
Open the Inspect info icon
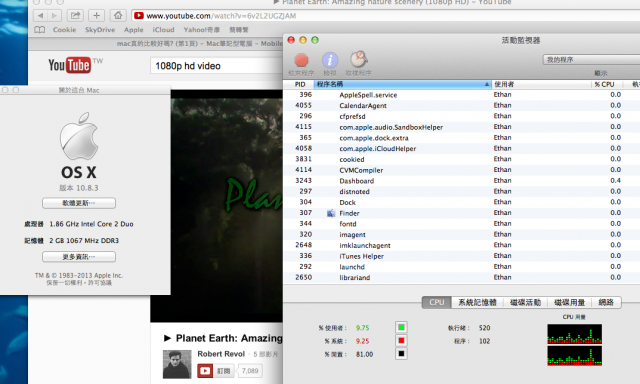pos(330,60)
